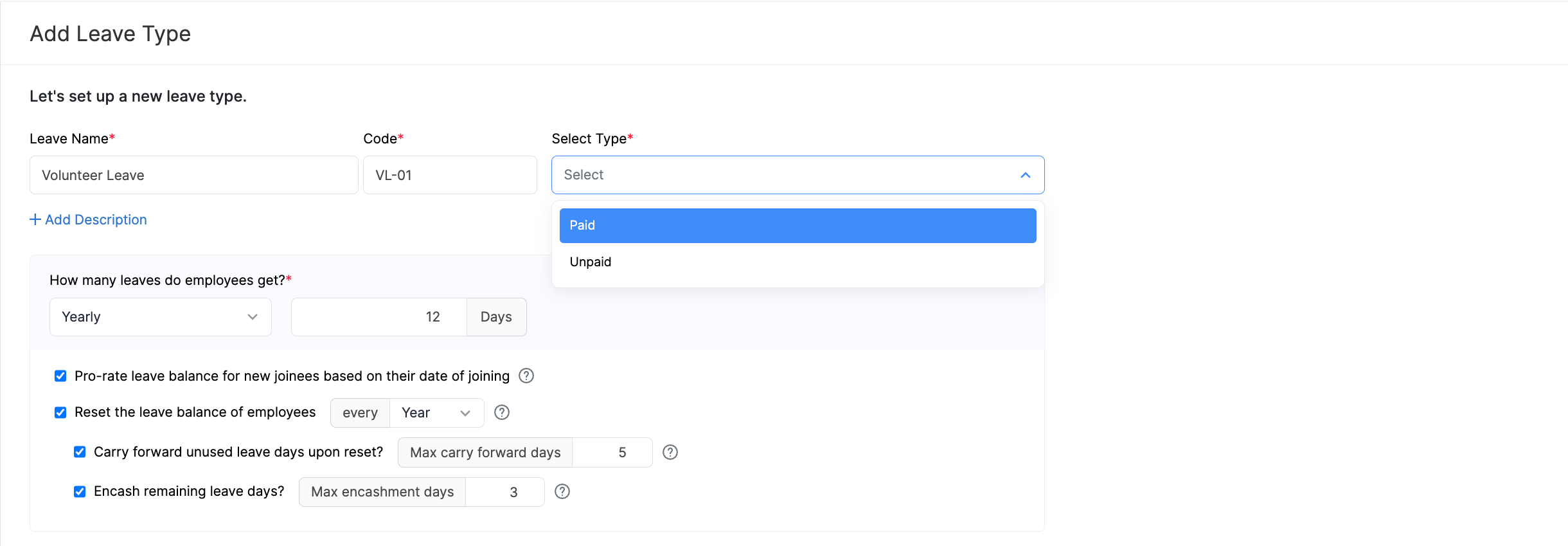Choose Paid from the type options
This screenshot has width=1568, height=546.
point(797,226)
